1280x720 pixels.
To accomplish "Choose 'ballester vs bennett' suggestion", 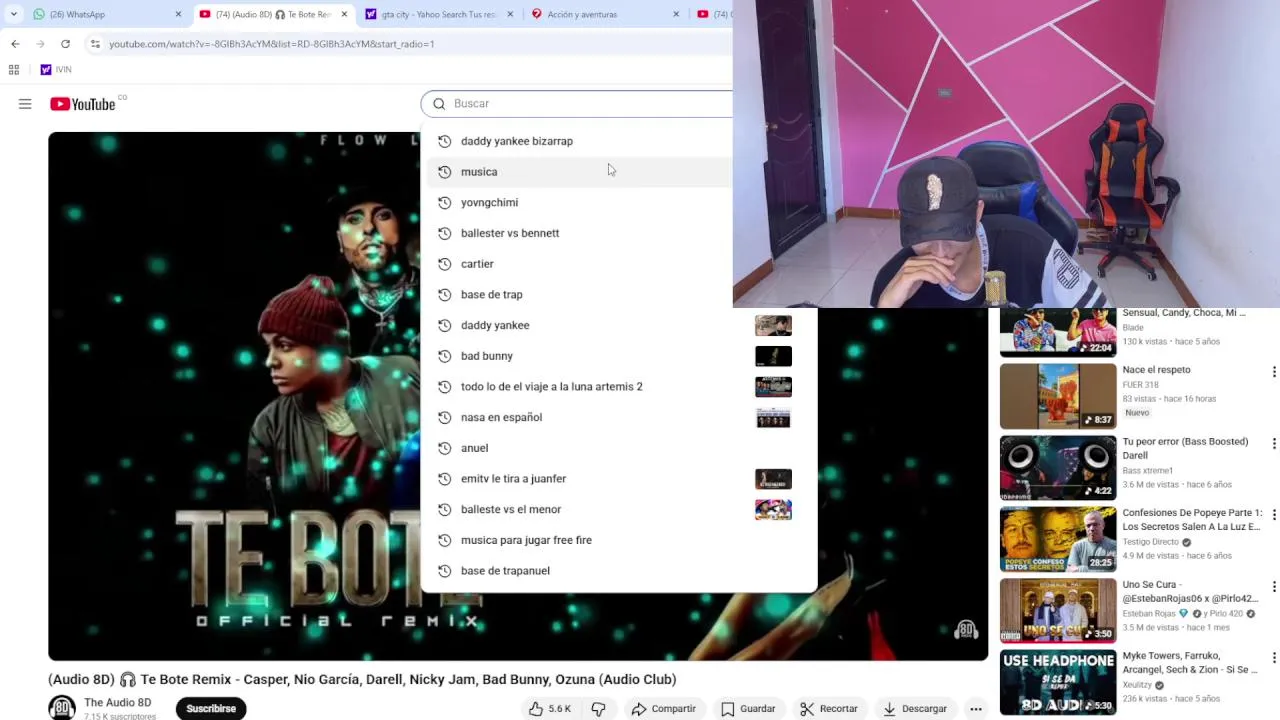I will (619, 233).
